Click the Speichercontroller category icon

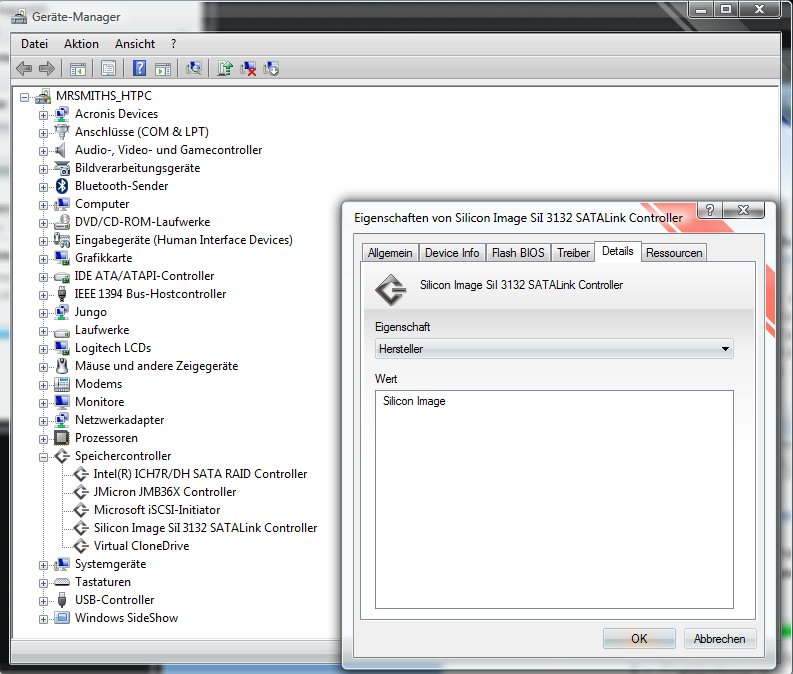pos(62,456)
